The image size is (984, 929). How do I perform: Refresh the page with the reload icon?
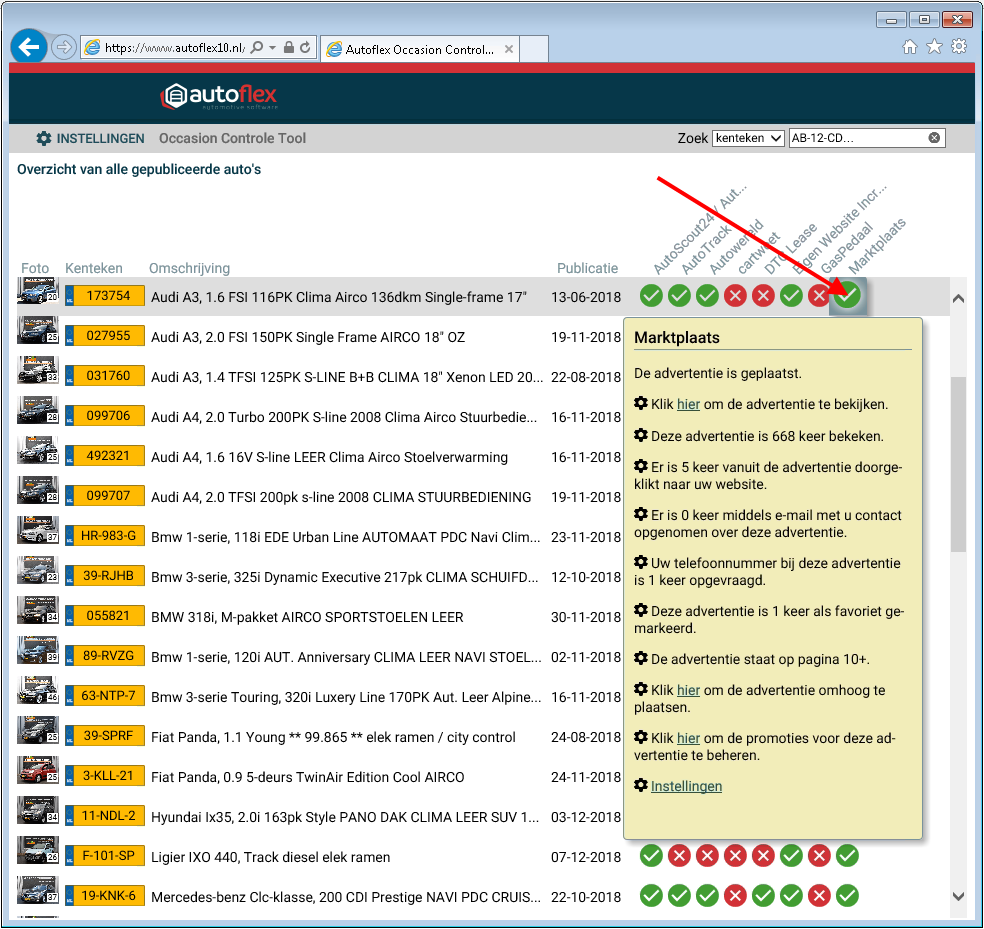click(305, 48)
